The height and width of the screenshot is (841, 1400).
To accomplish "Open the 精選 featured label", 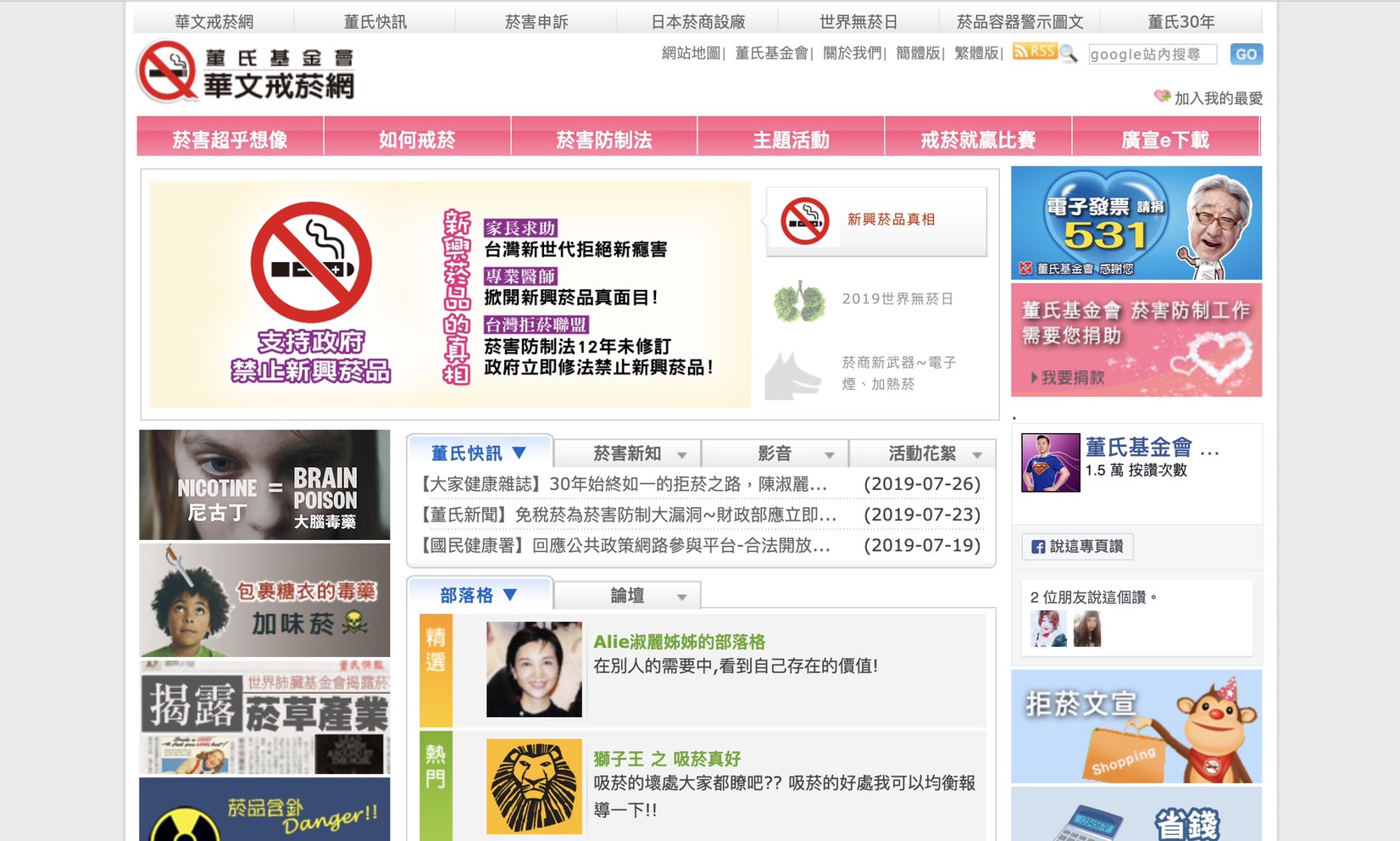I will [436, 670].
